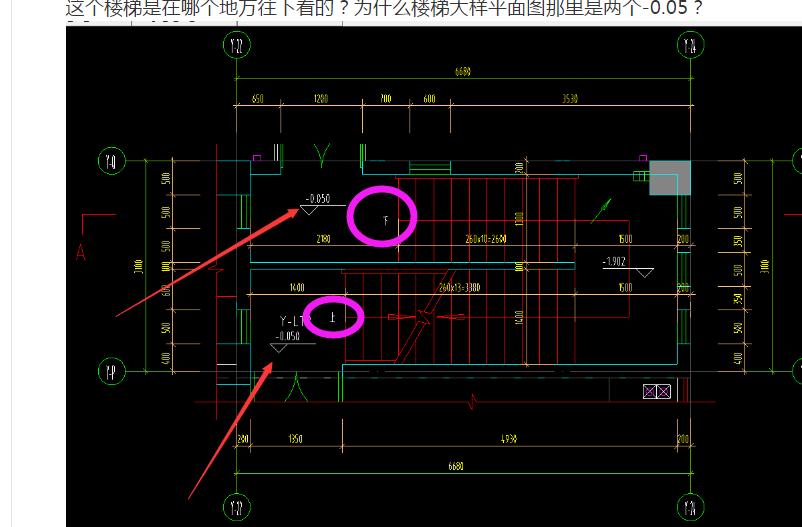The image size is (802, 527).
Task: Click the gray filled column block
Action: [670, 178]
